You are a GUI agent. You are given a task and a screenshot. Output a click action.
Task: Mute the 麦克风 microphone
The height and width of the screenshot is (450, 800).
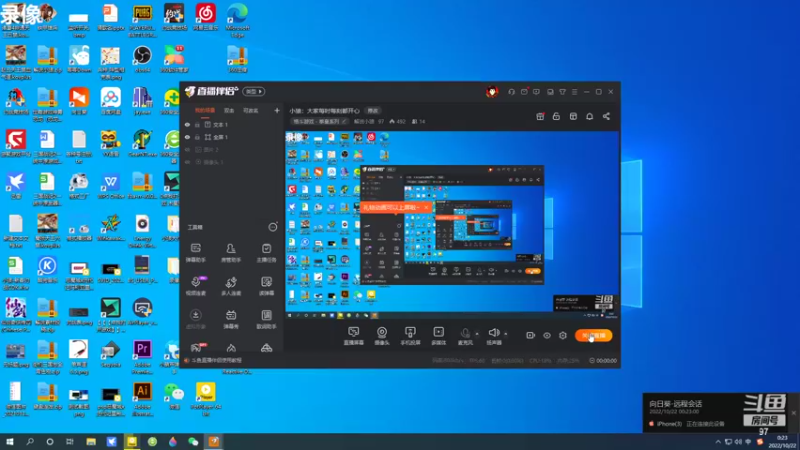coord(465,336)
